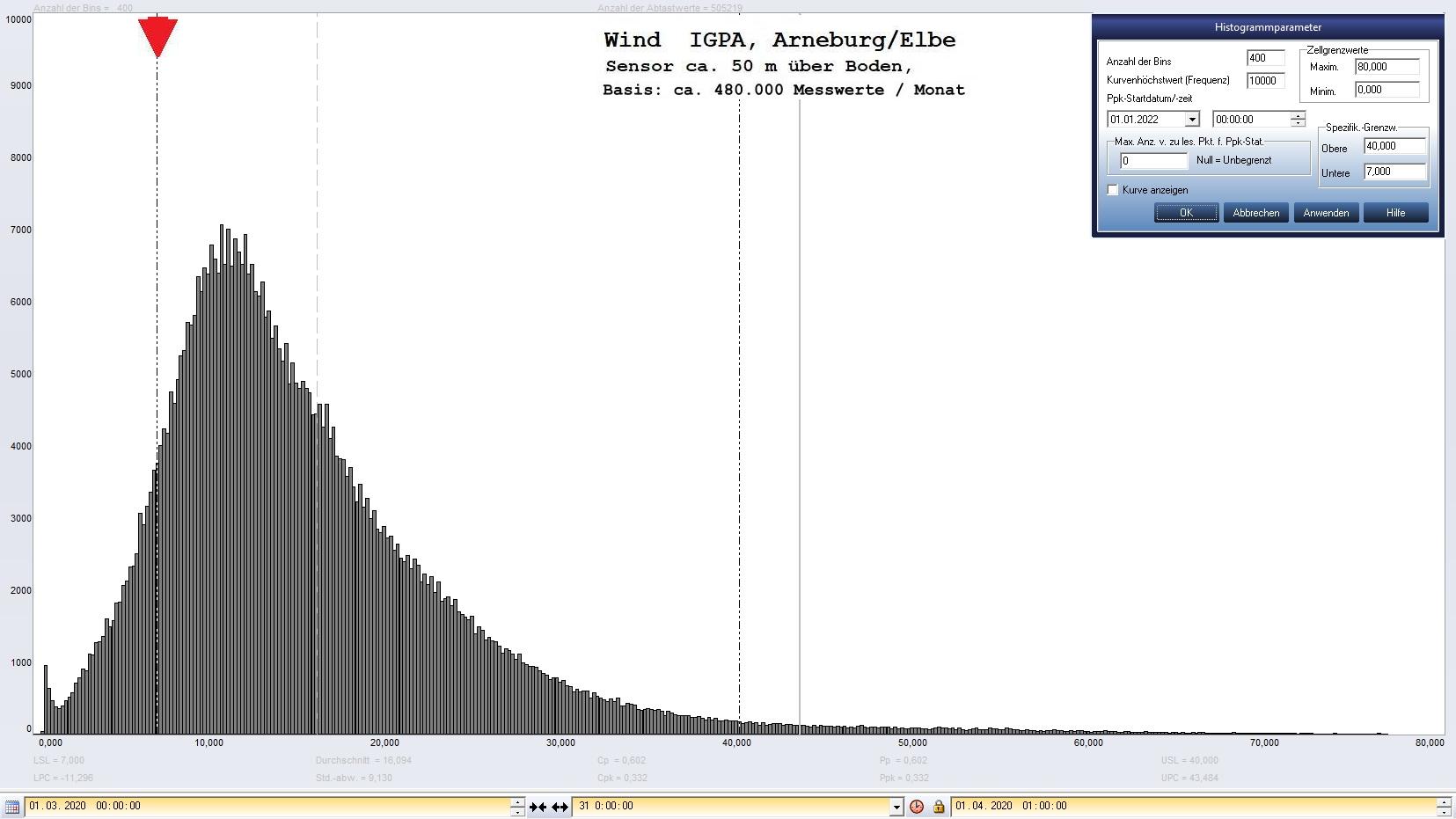Click the Untere Spezifik.-Grenzw. field
This screenshot has width=1456, height=819.
[1394, 172]
